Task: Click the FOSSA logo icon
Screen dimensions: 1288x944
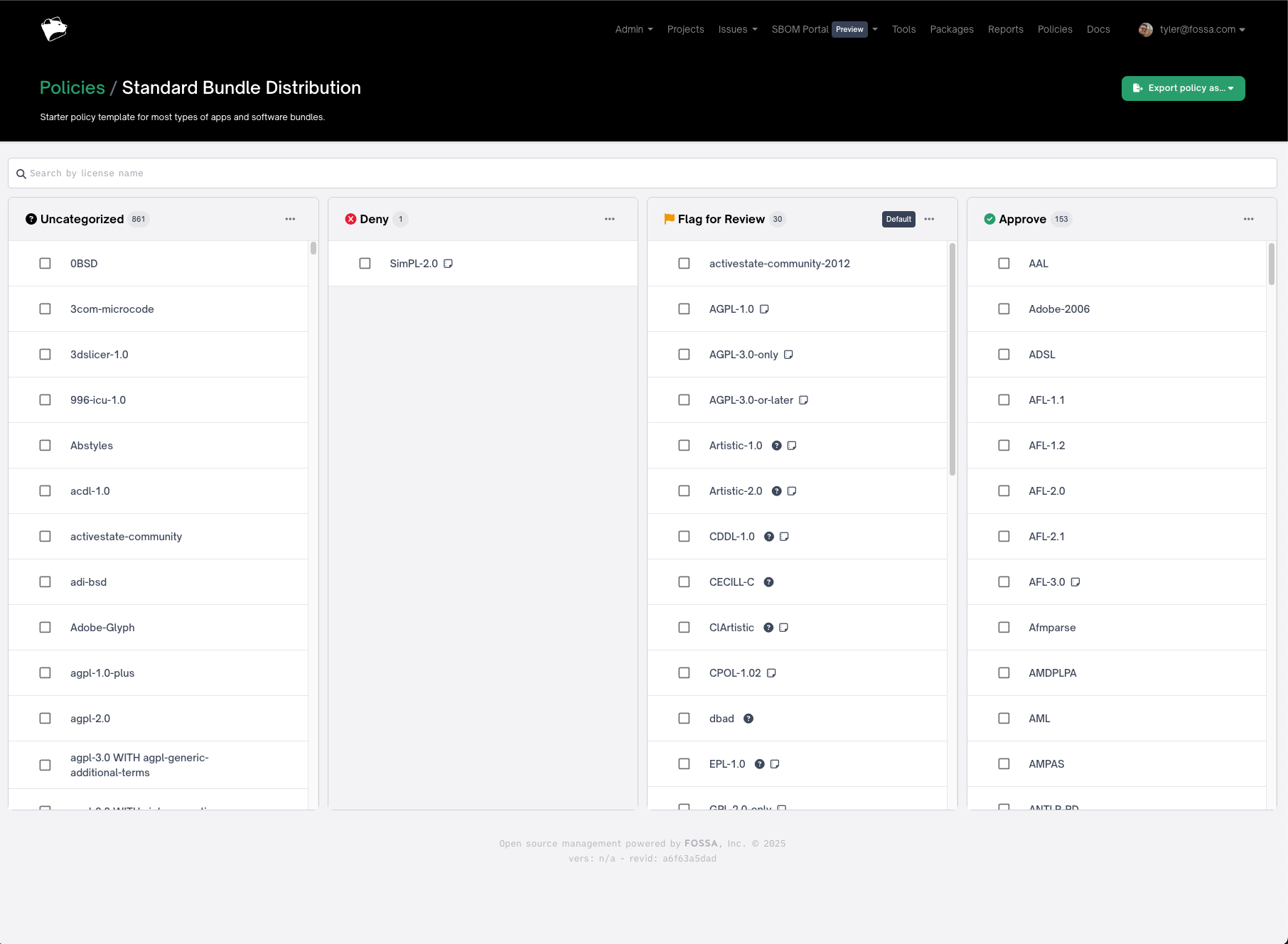Action: tap(54, 28)
